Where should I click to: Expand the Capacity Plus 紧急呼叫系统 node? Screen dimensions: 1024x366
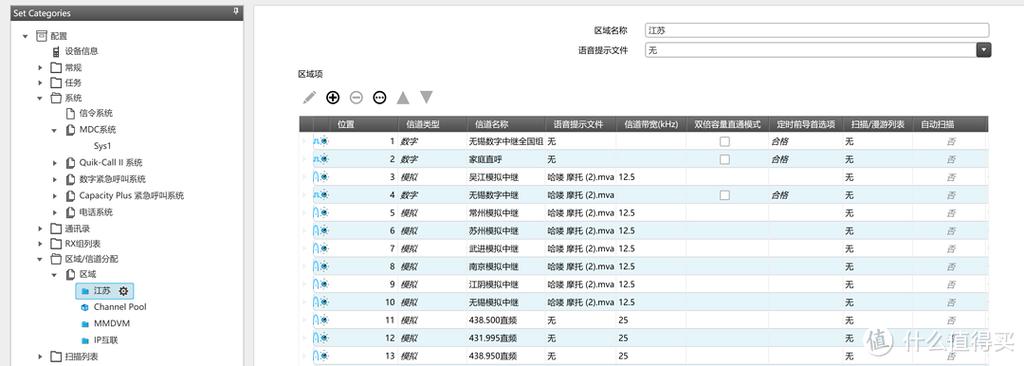(x=55, y=196)
